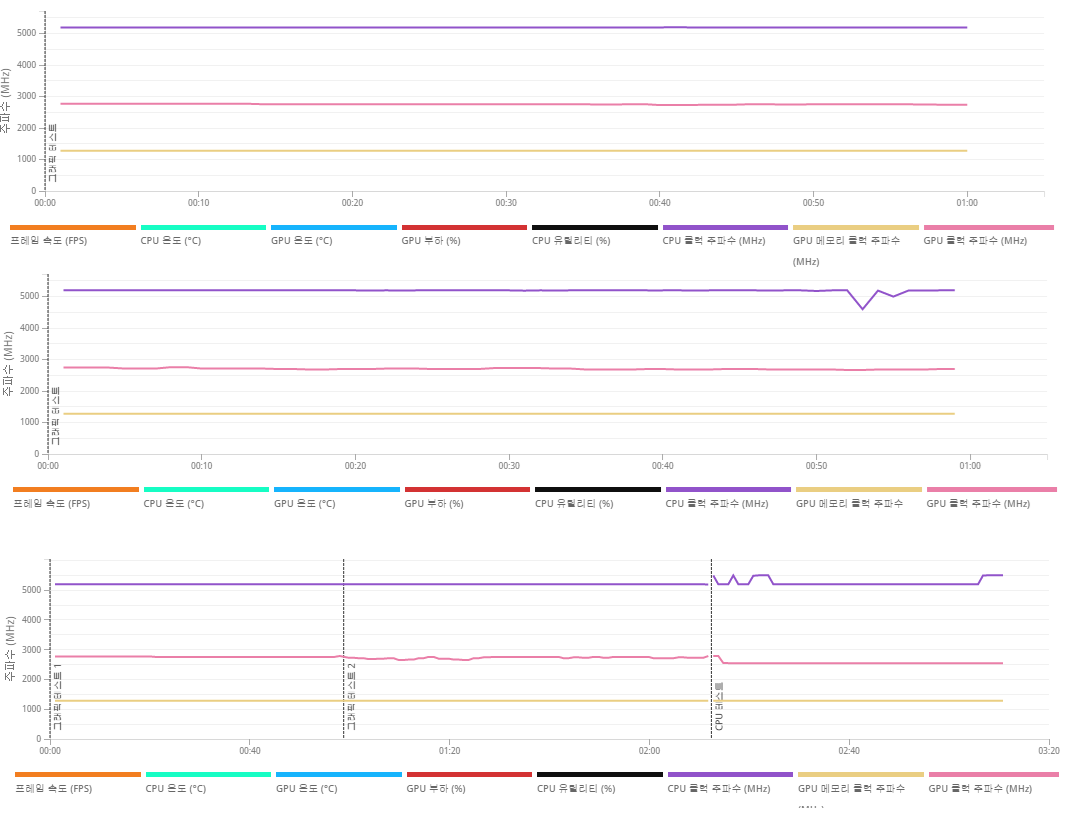Hide CPU 클럭 주파수 (MHz) in middle chart
Viewport: 1068px width, 820px height.
pyautogui.click(x=716, y=504)
